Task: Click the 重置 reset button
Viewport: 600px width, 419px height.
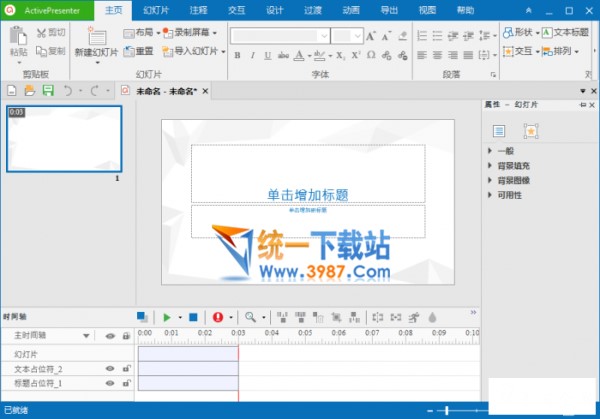Action: coord(139,51)
